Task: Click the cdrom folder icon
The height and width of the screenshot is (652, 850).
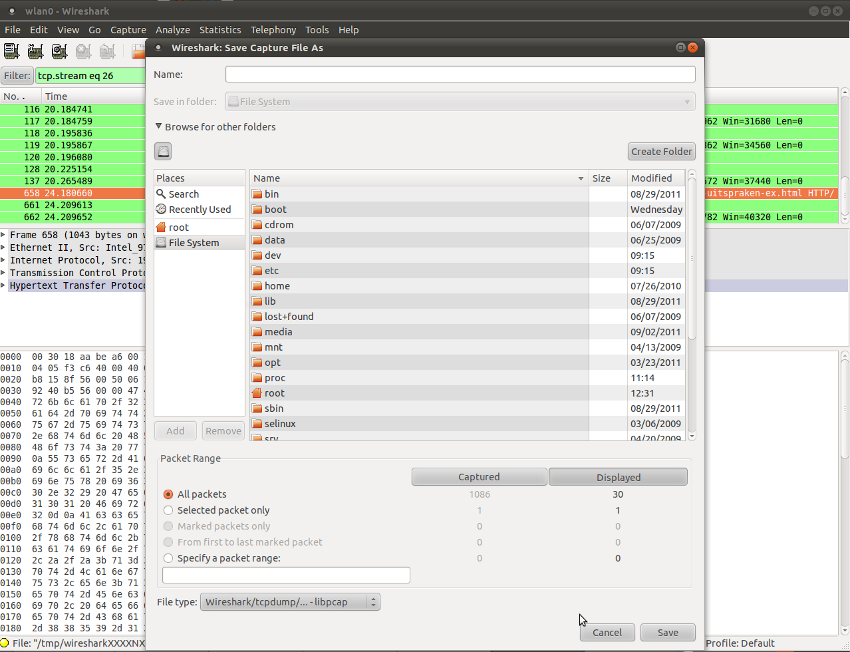Action: click(257, 224)
